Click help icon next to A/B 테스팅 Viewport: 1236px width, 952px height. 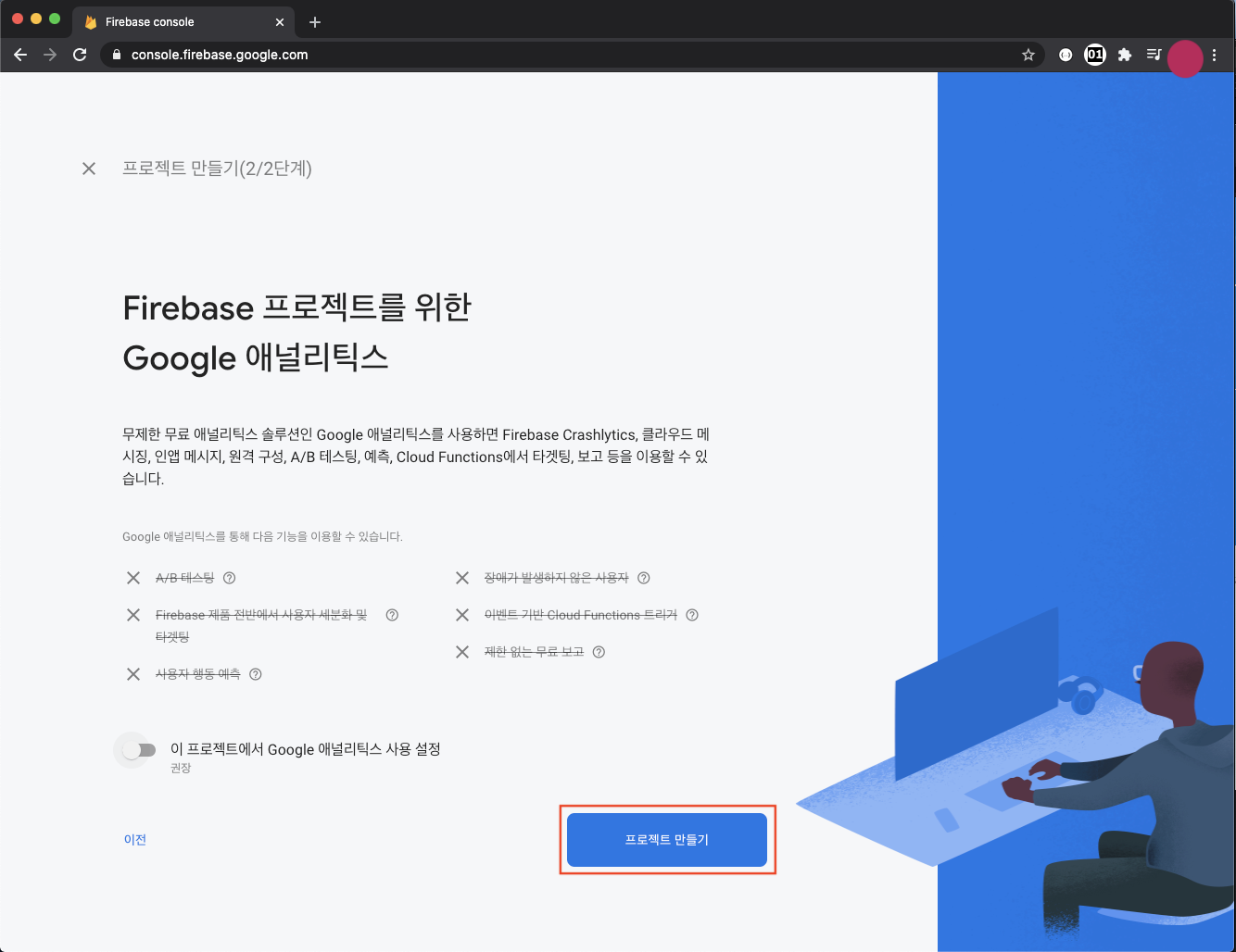(230, 578)
